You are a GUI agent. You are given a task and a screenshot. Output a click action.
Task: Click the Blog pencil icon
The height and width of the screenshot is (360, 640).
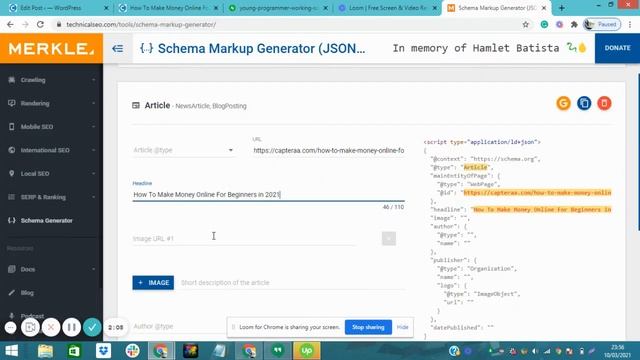pos(11,293)
